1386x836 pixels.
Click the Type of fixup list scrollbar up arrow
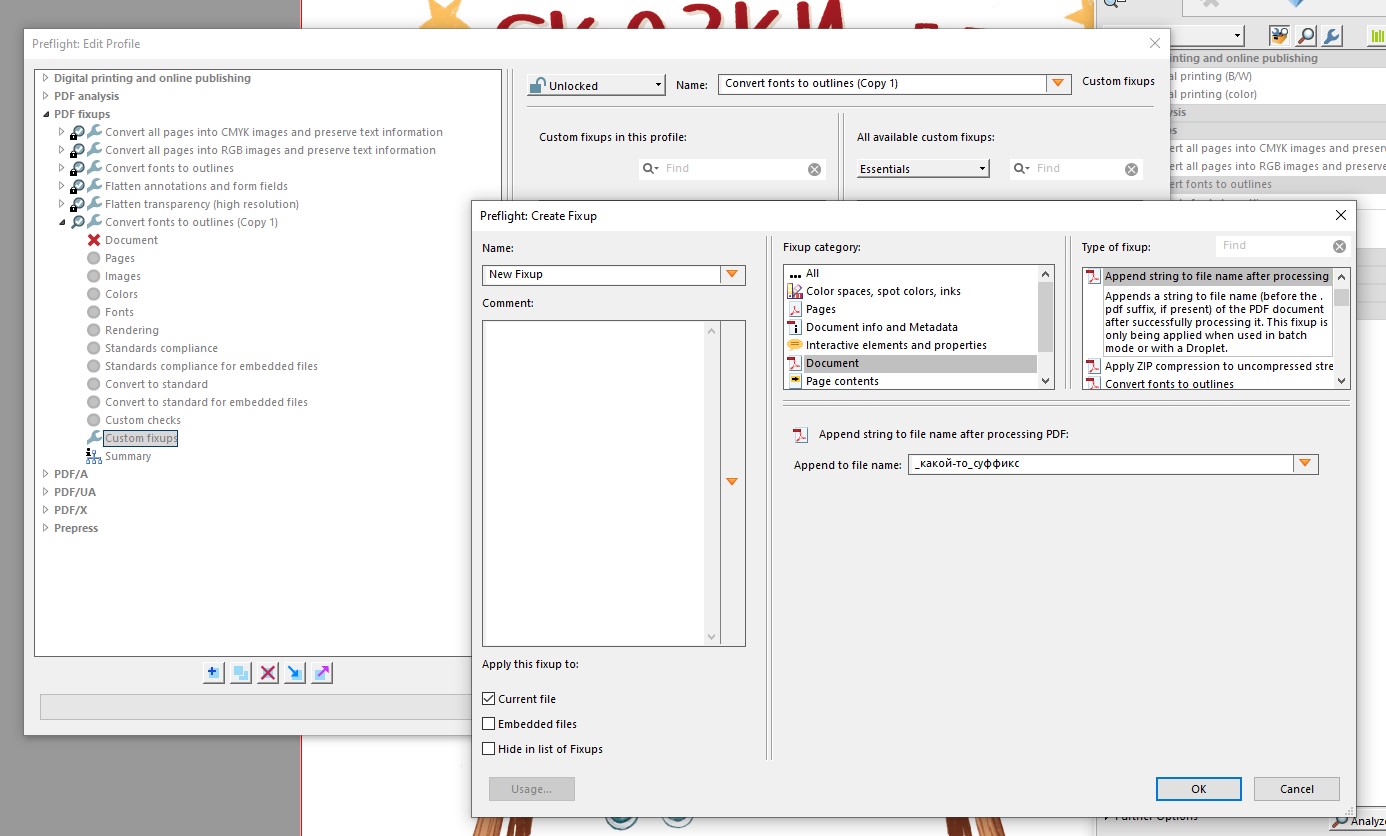click(x=1342, y=275)
